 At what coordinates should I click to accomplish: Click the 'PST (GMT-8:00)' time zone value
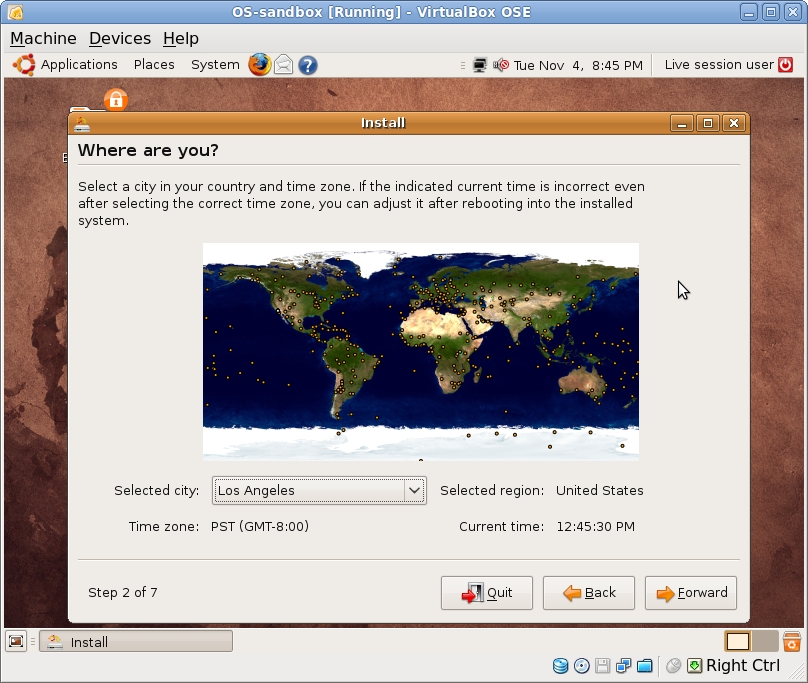[260, 526]
